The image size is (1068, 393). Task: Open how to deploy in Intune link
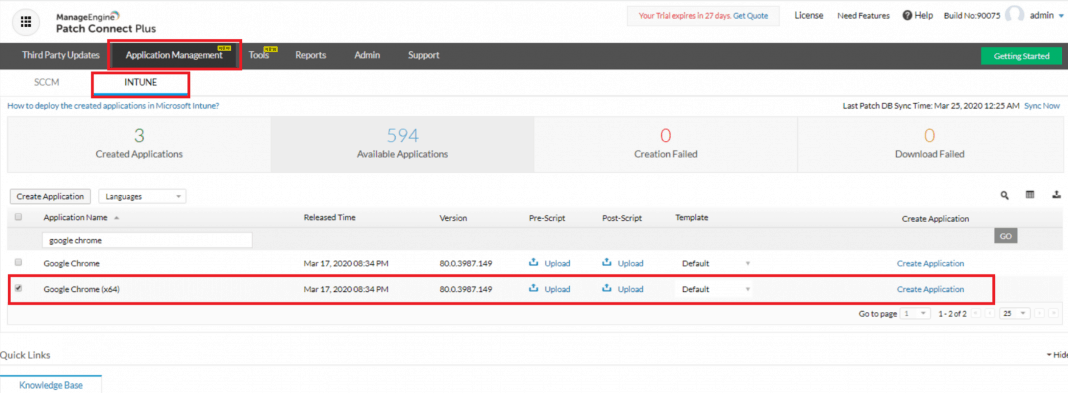[113, 106]
